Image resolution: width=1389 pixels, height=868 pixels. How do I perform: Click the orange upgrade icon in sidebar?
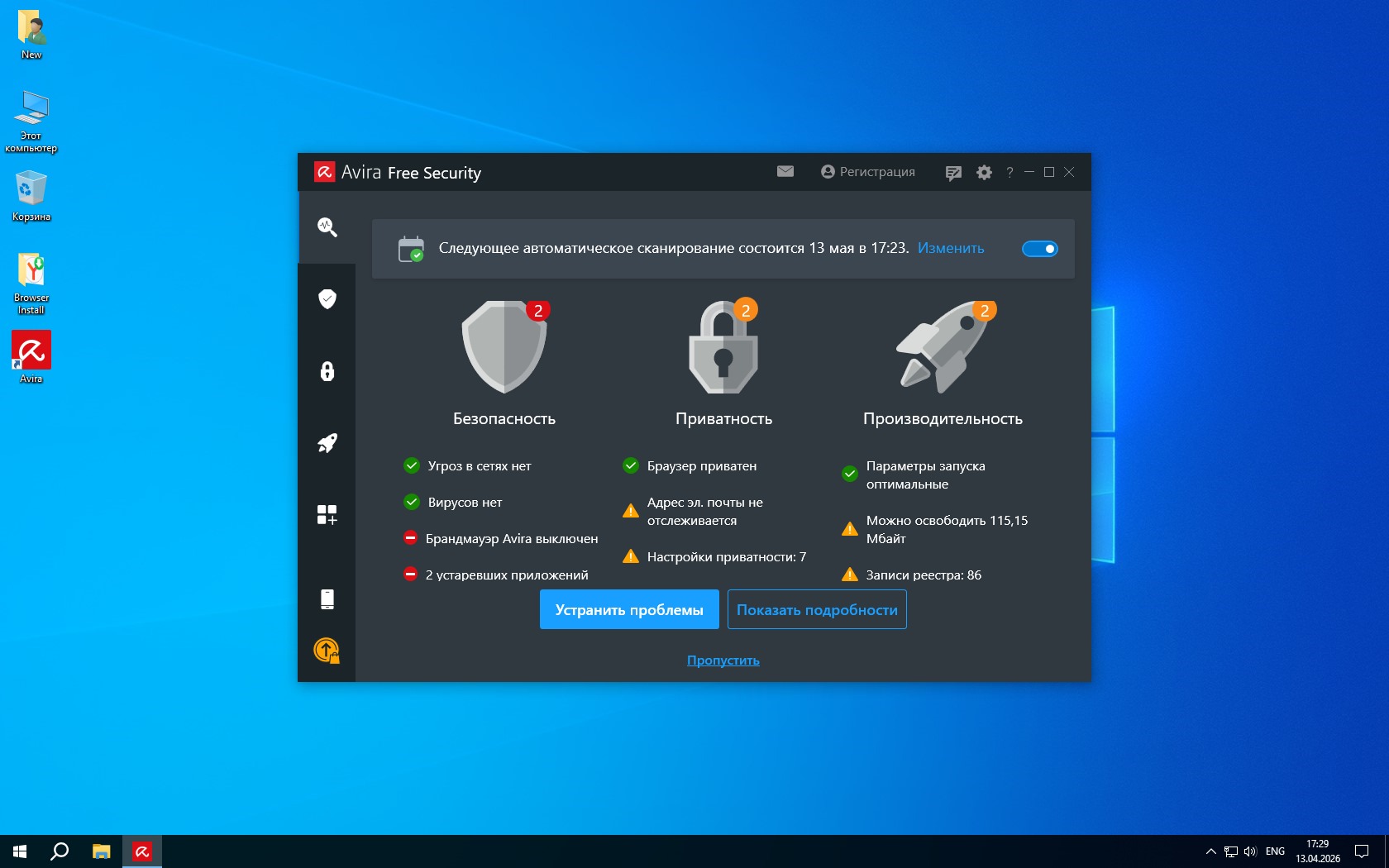click(327, 651)
